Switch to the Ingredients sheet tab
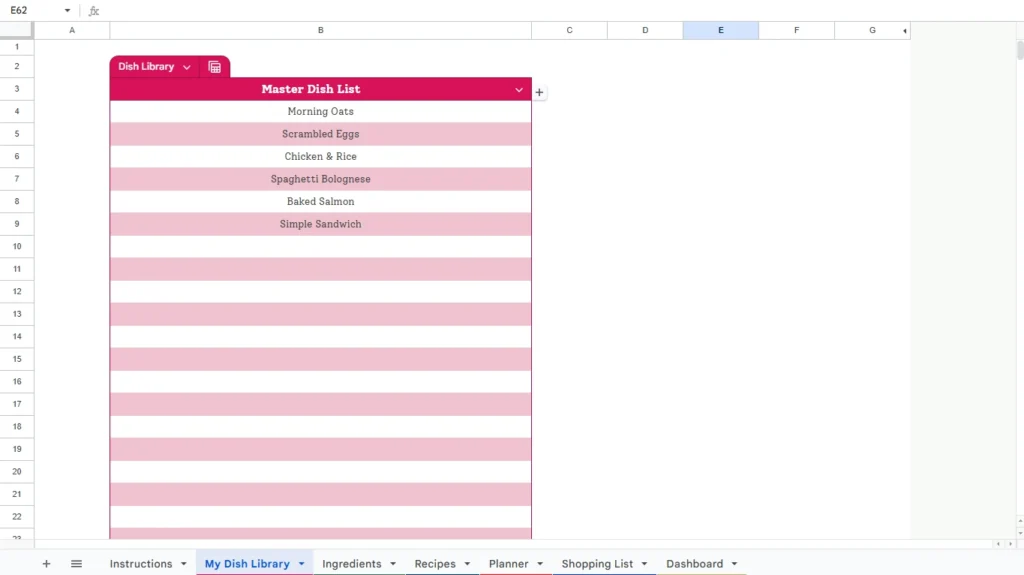The image size is (1024, 575). click(x=351, y=563)
